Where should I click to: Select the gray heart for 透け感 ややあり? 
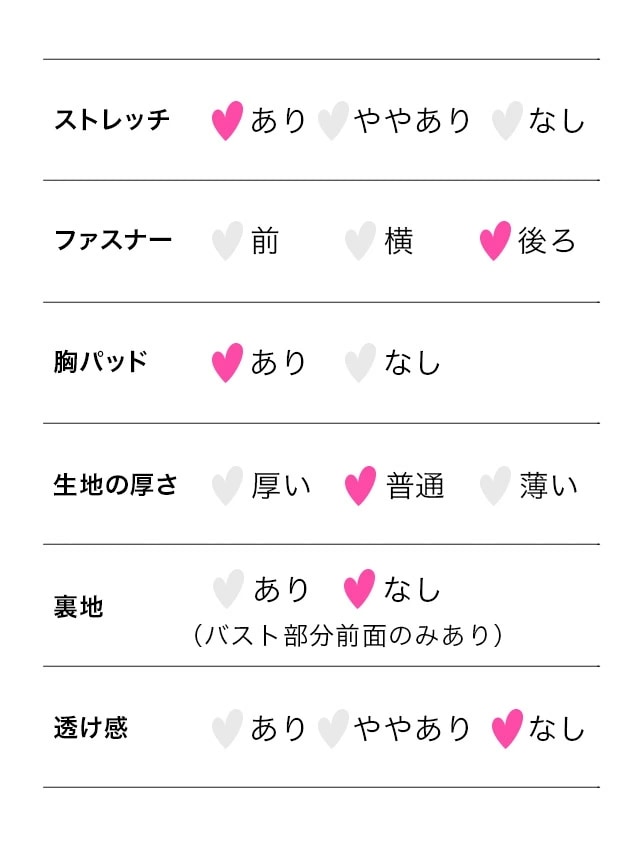(x=333, y=729)
